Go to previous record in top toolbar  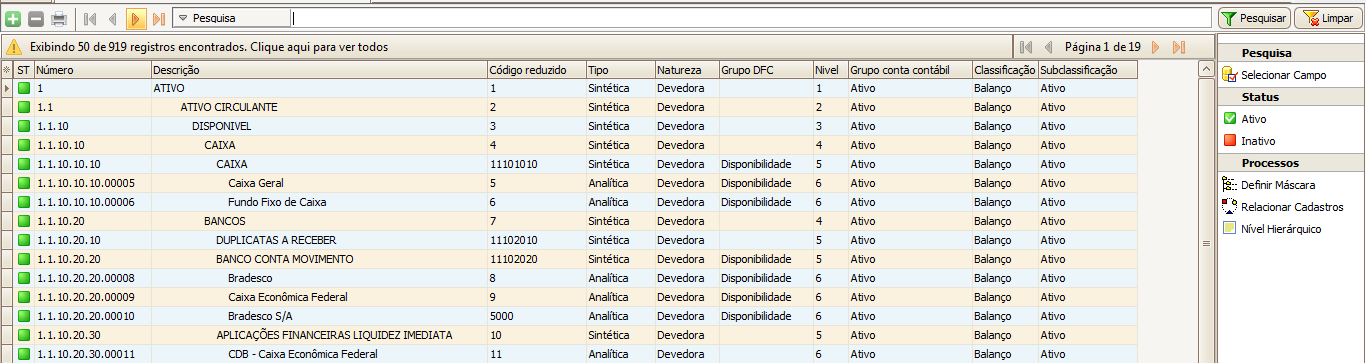[112, 18]
